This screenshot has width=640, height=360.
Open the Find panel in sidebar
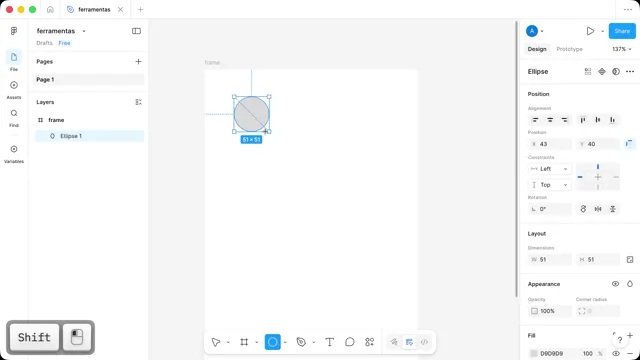14,117
